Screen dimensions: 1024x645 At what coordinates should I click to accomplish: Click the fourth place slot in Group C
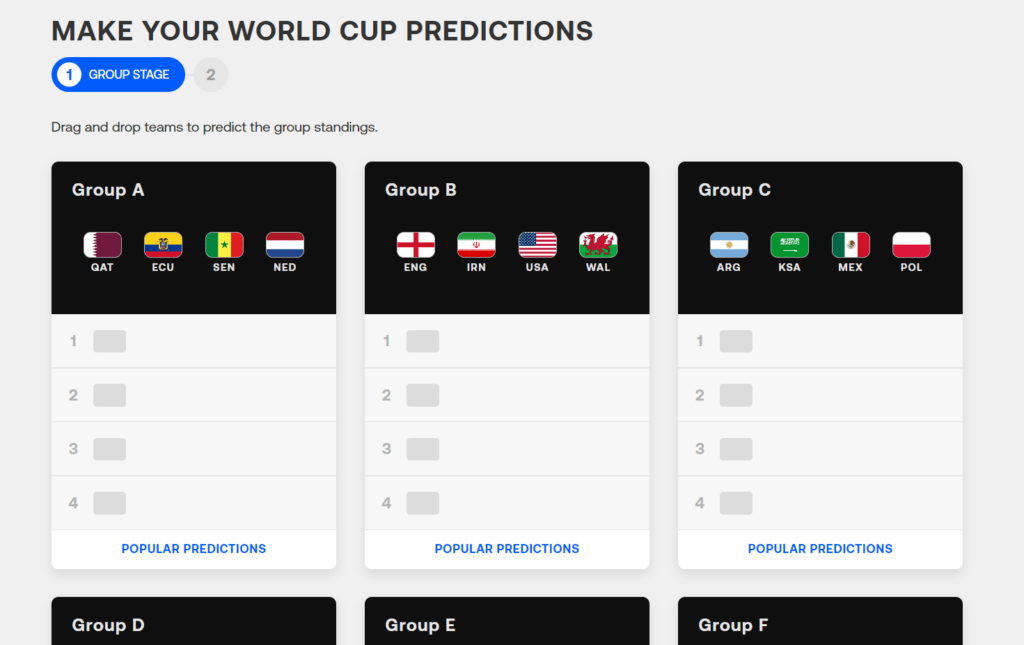coord(736,503)
